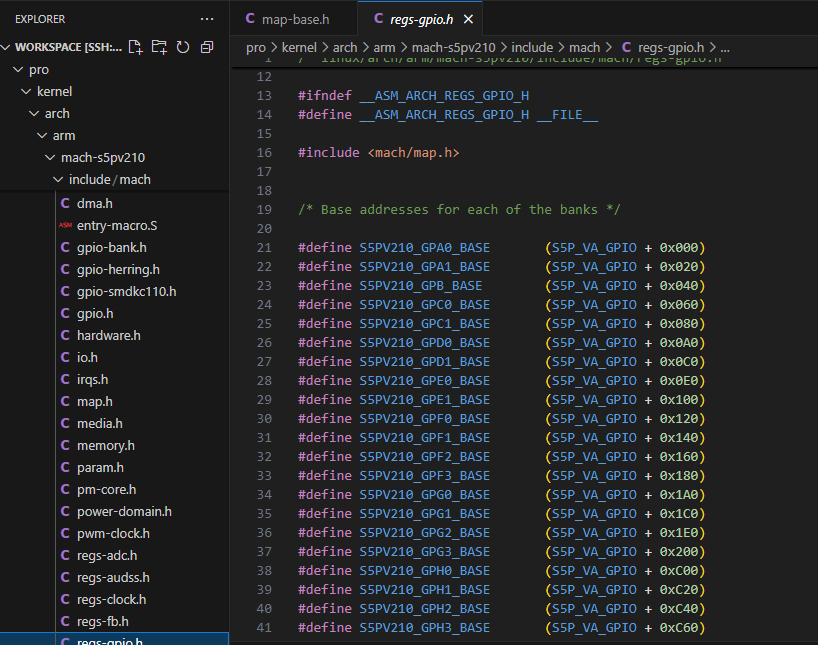Open map.h in the Explorer
This screenshot has height=645, width=818.
(x=94, y=401)
